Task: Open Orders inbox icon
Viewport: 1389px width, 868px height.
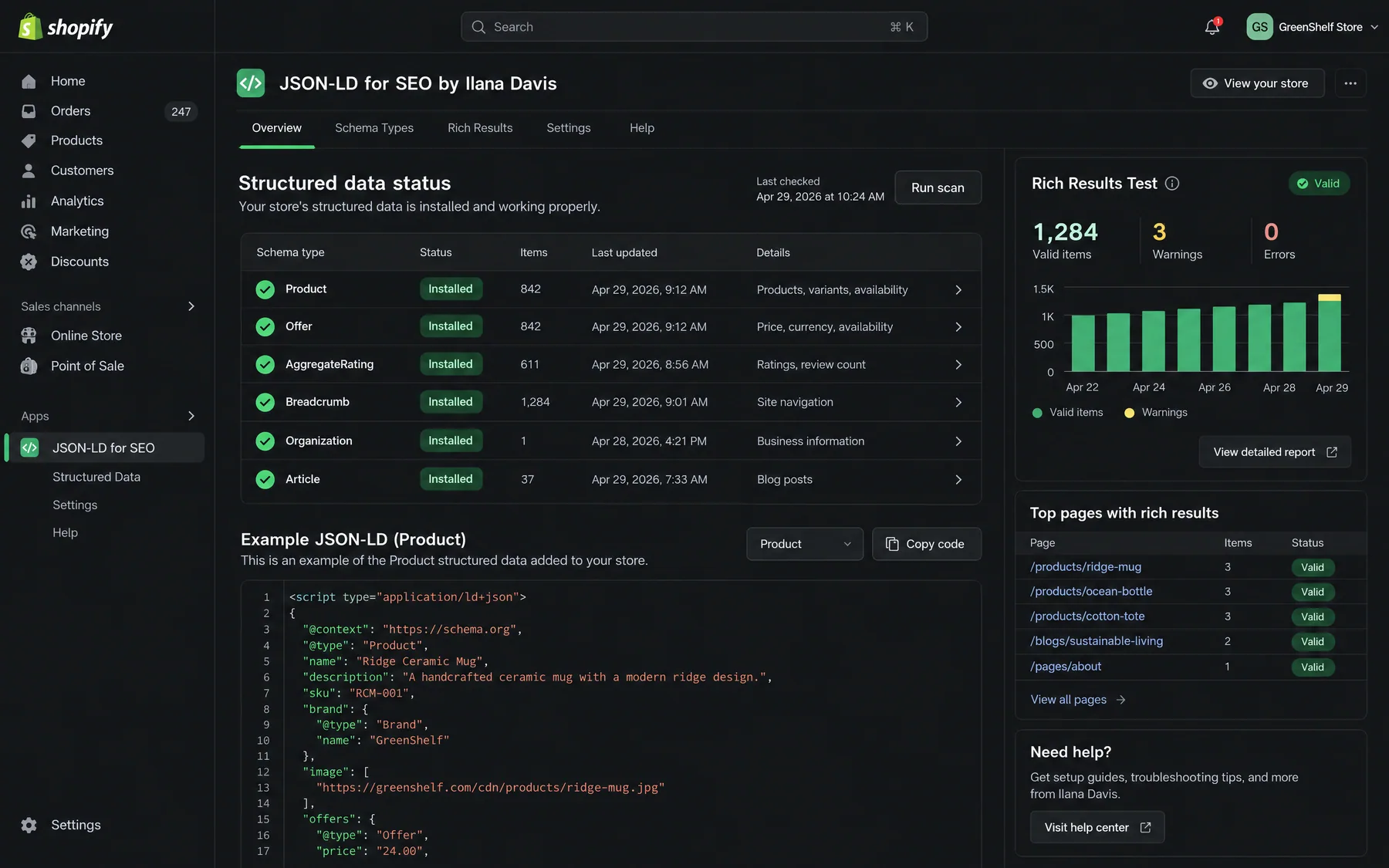Action: pos(29,111)
